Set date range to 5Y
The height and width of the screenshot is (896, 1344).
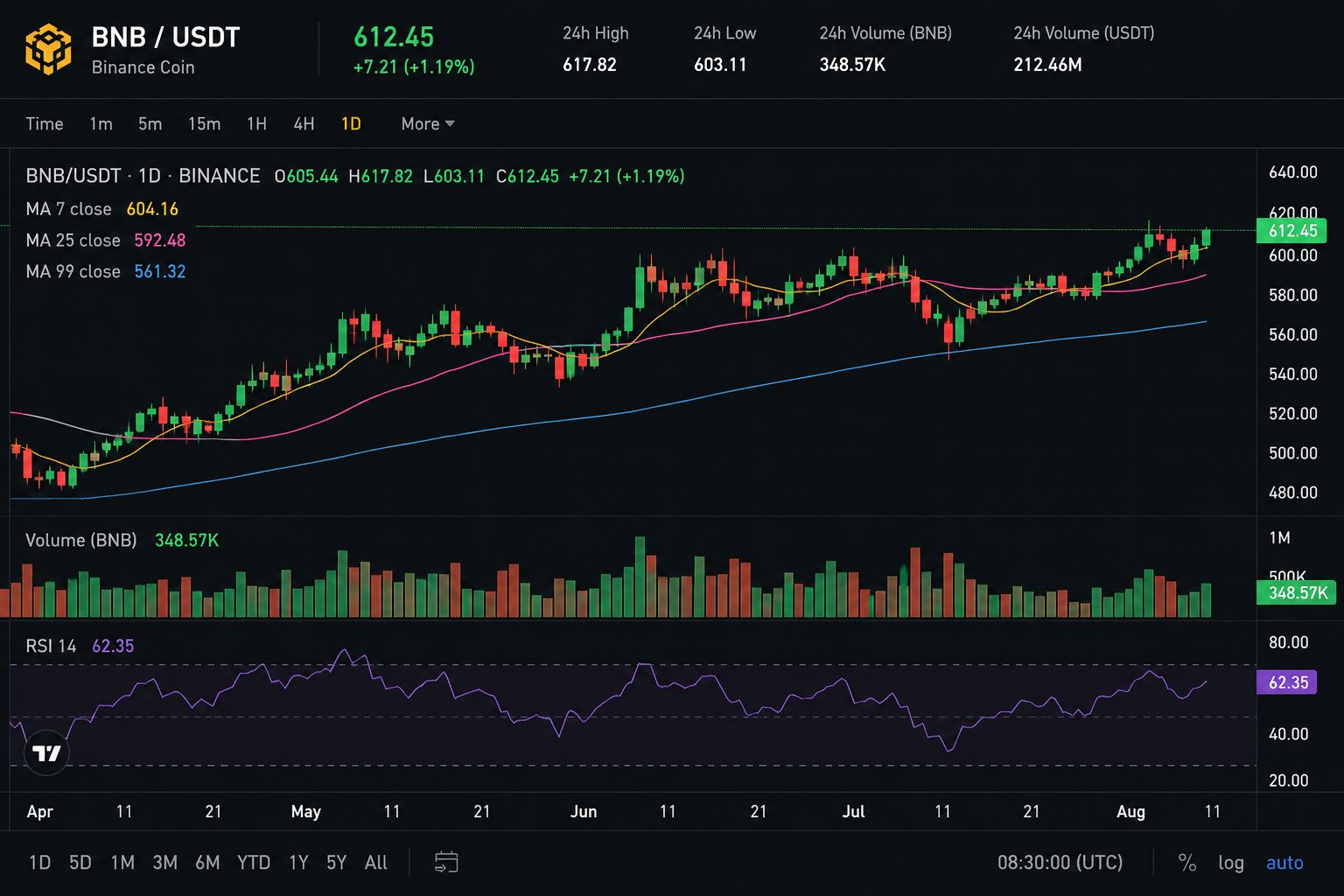pyautogui.click(x=336, y=863)
